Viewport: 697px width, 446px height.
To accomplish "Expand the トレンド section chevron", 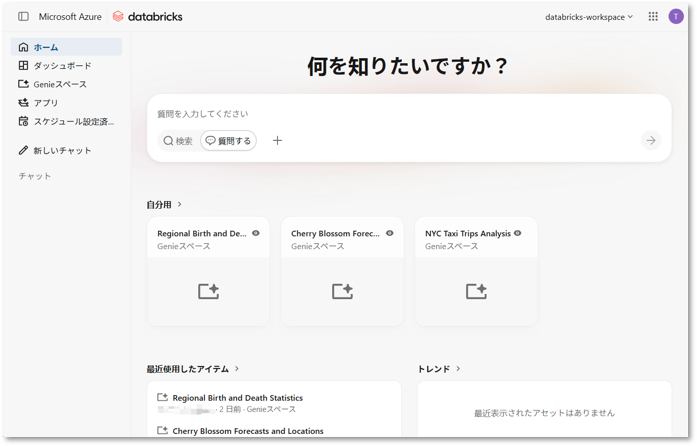I will (x=458, y=369).
